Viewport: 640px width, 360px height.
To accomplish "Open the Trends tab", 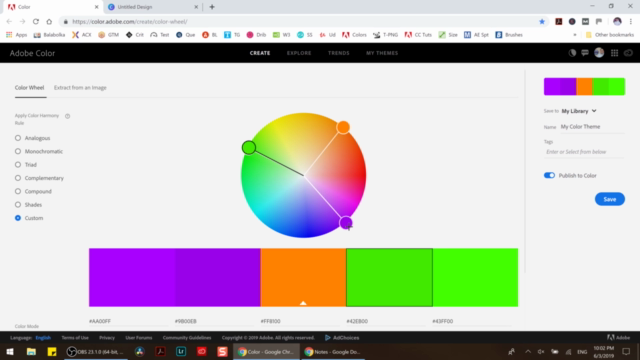I will pos(339,53).
